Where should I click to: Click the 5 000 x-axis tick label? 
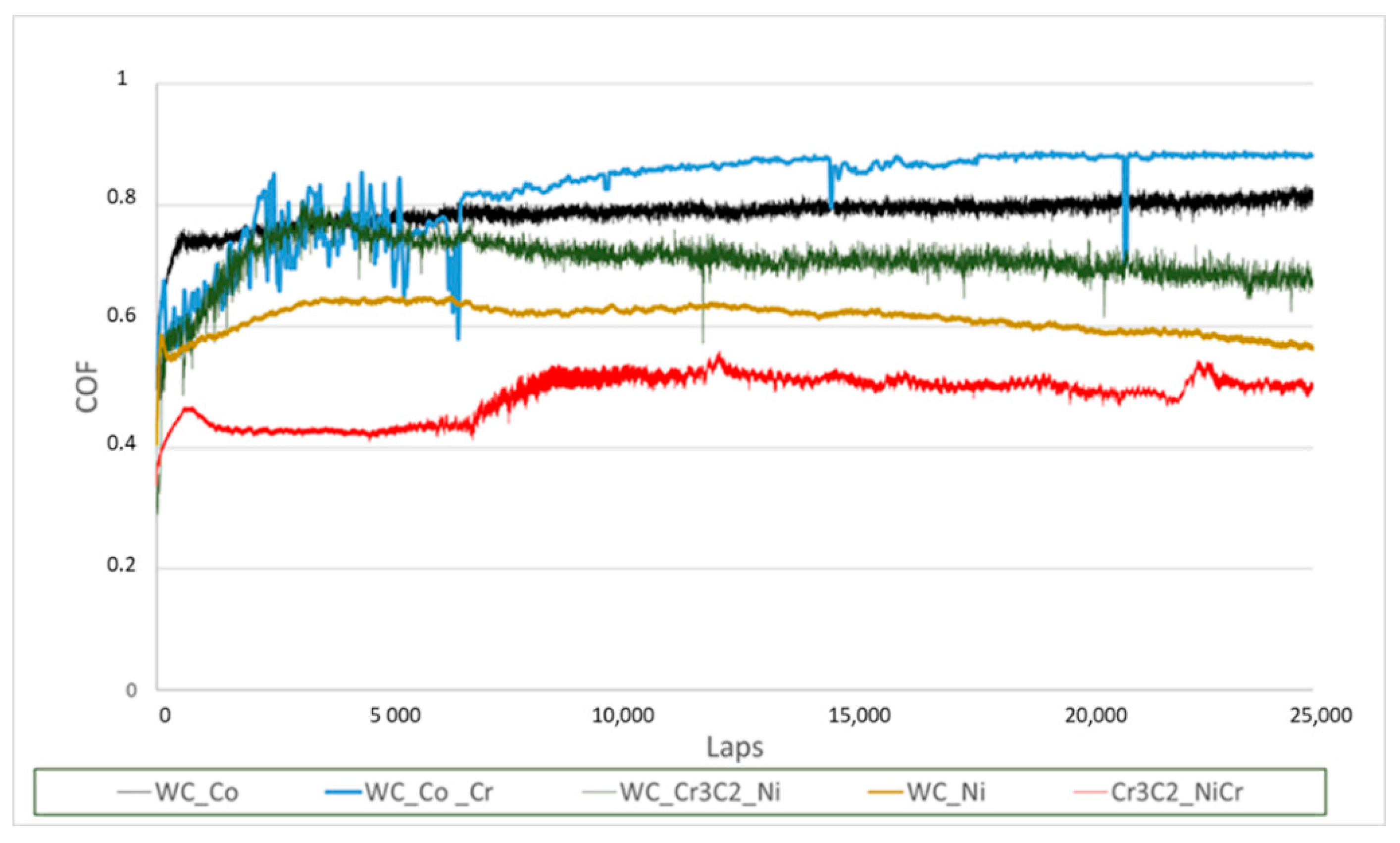coord(395,716)
